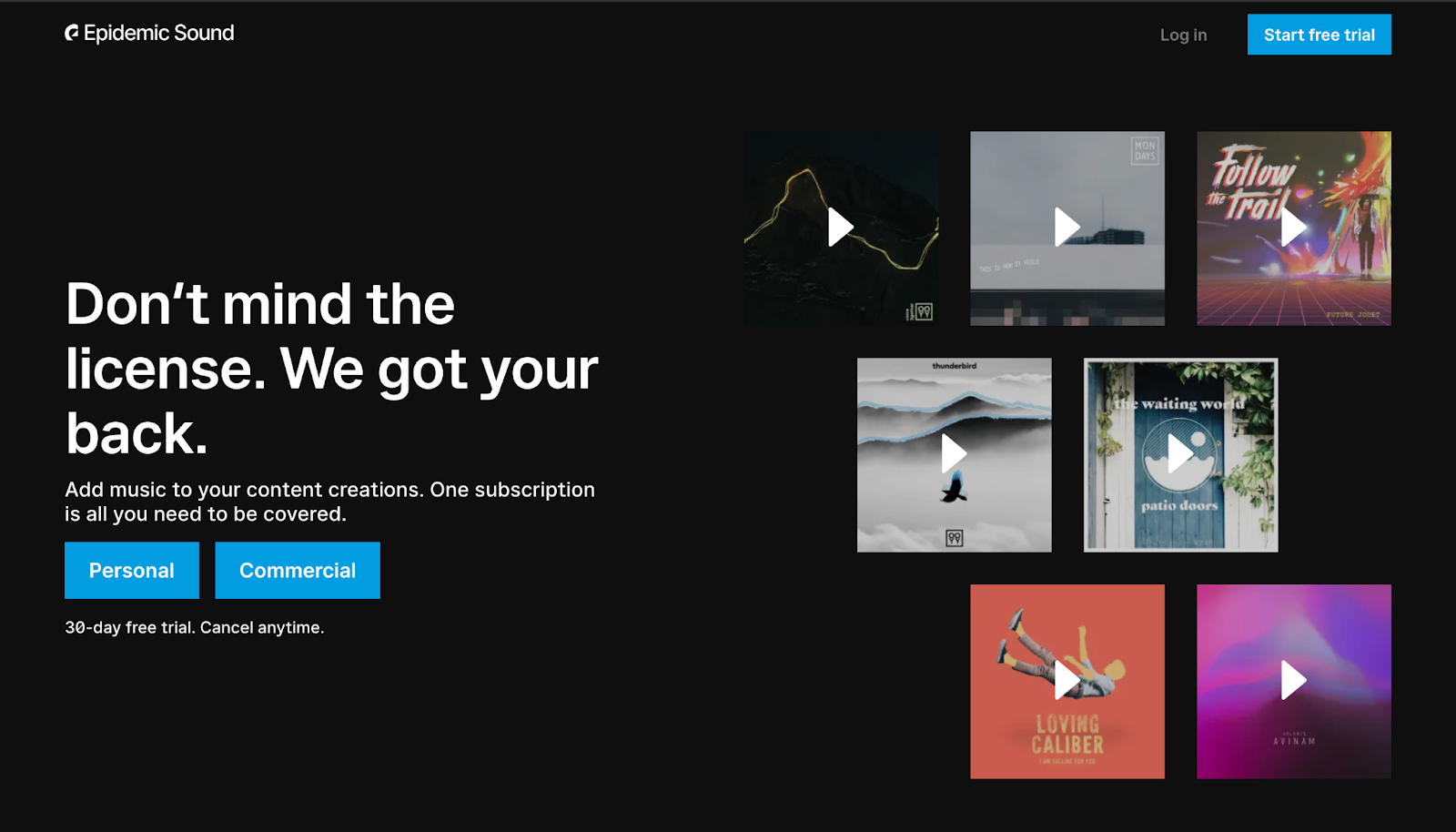Choose the Personal plan button
The image size is (1456, 832).
(x=132, y=571)
